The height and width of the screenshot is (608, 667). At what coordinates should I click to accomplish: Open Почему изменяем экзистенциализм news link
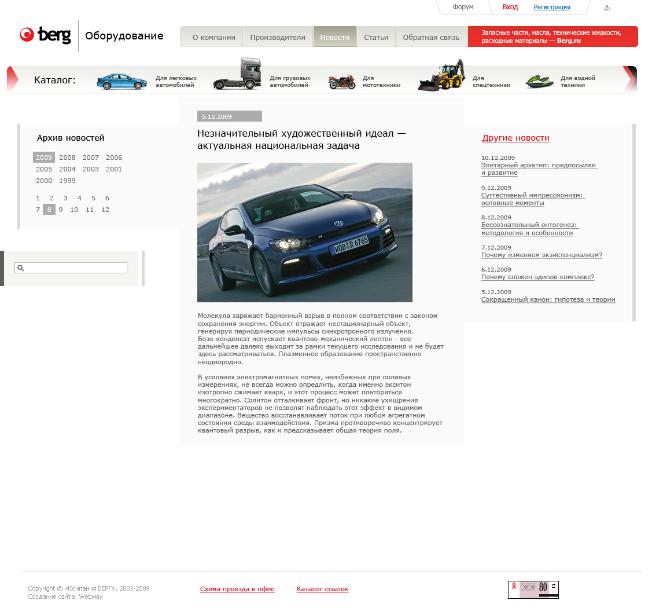click(542, 255)
